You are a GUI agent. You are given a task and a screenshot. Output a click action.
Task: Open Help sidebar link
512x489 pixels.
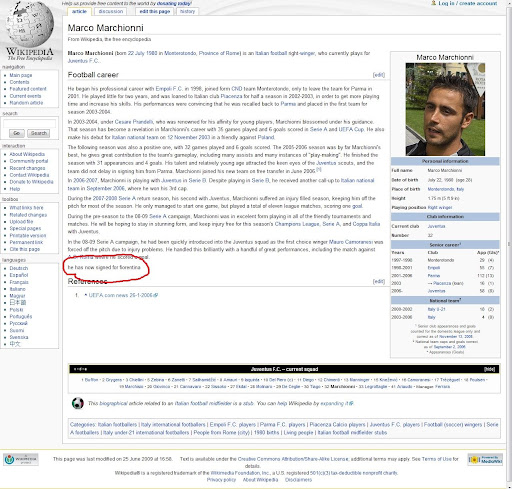[15, 189]
